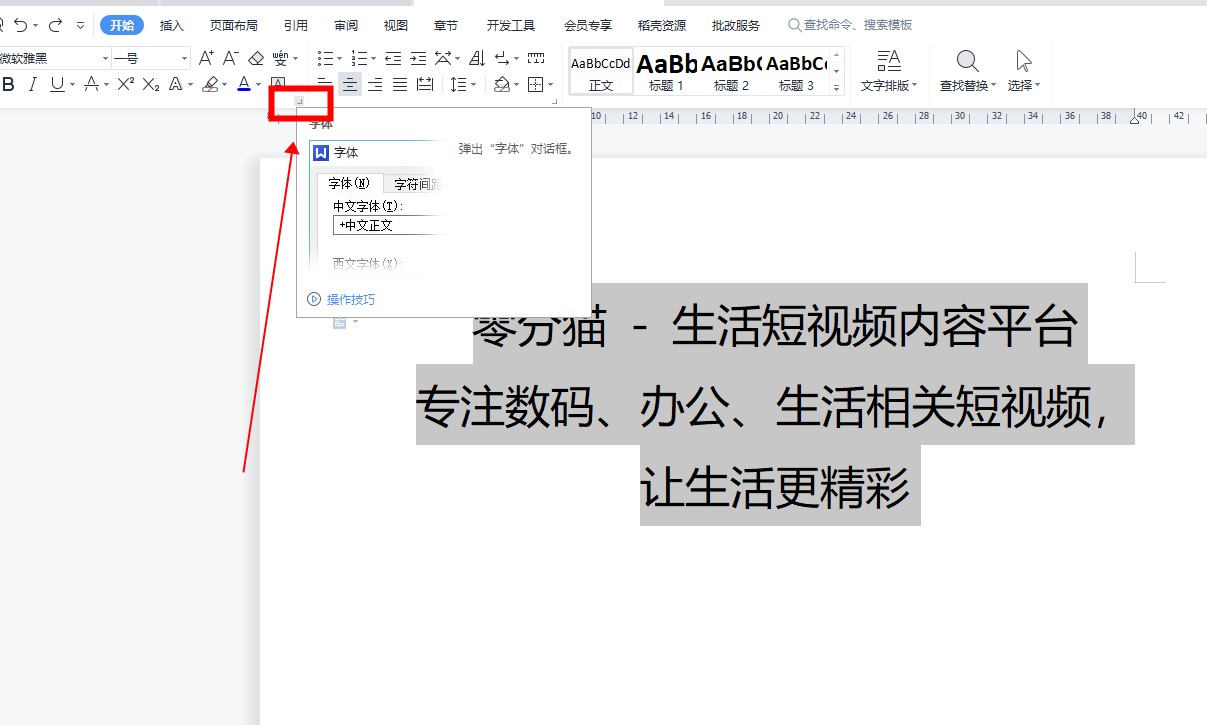Image resolution: width=1207 pixels, height=725 pixels.
Task: Click the 操作技巧 link in the tooltip
Action: point(350,299)
